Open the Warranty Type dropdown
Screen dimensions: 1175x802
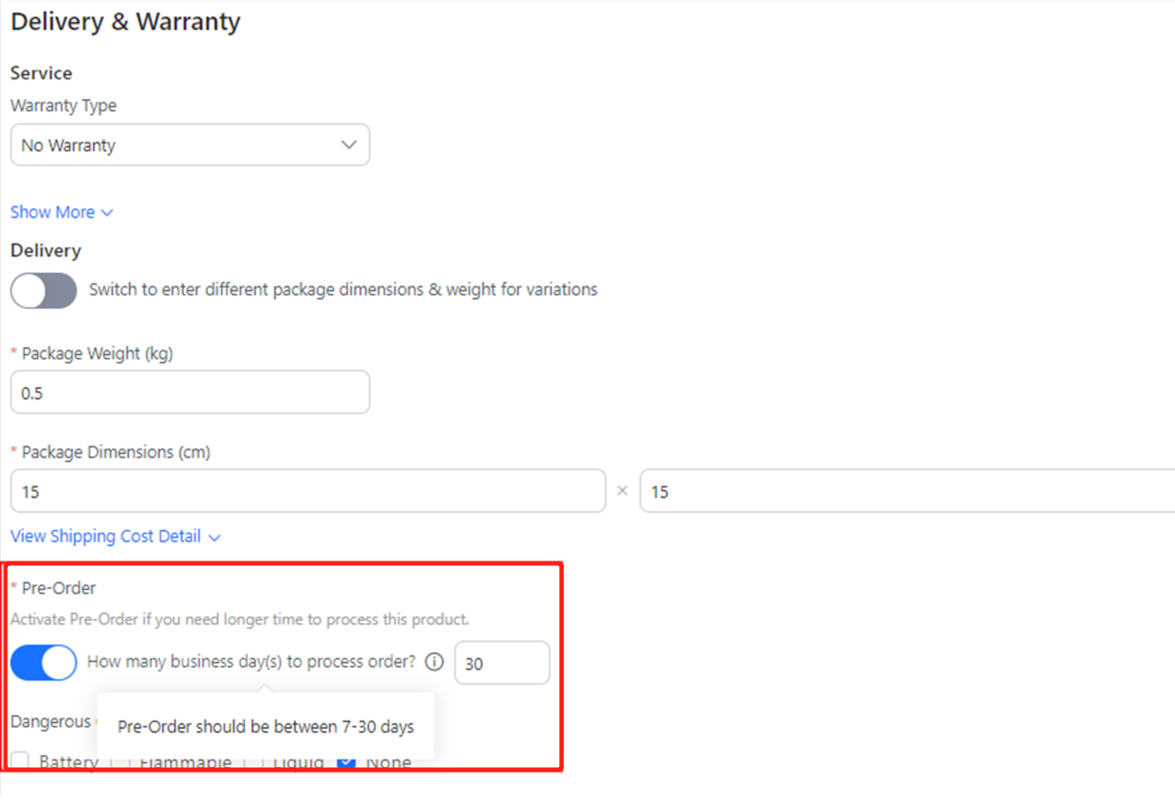click(189, 145)
